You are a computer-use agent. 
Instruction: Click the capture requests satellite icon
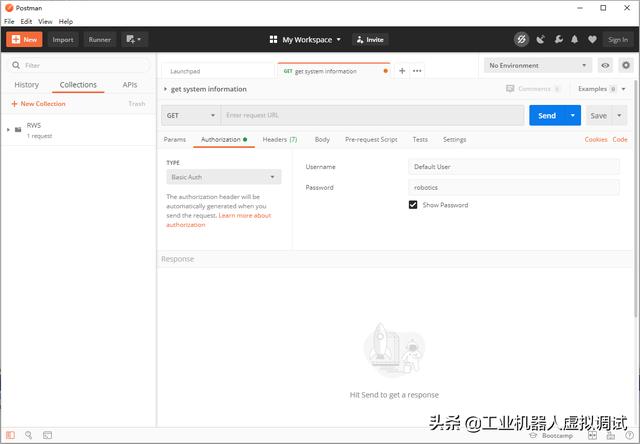(540, 40)
